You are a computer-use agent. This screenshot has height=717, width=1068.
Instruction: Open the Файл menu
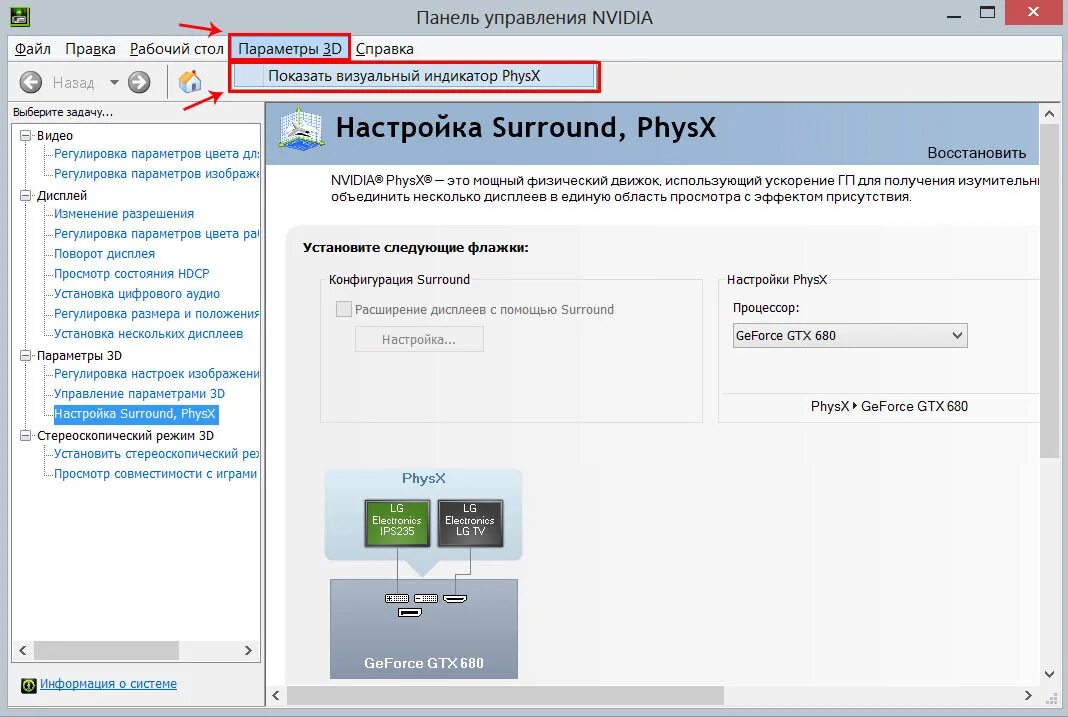pos(33,49)
